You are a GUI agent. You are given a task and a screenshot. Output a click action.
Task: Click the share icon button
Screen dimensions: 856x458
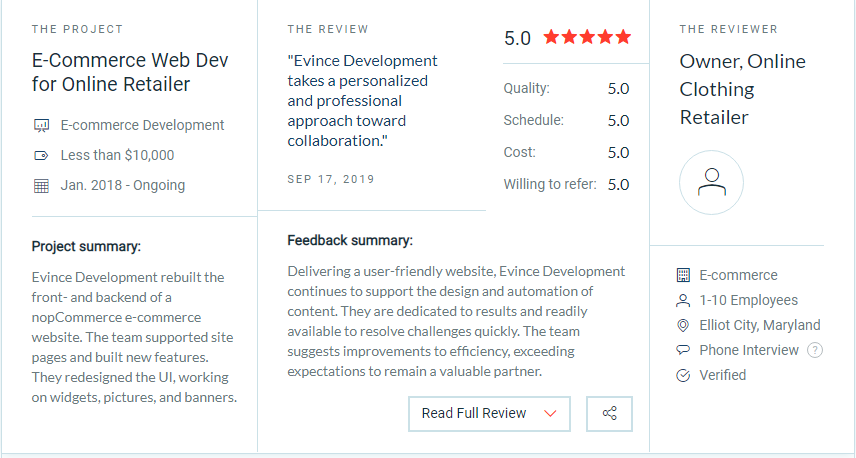tap(609, 414)
